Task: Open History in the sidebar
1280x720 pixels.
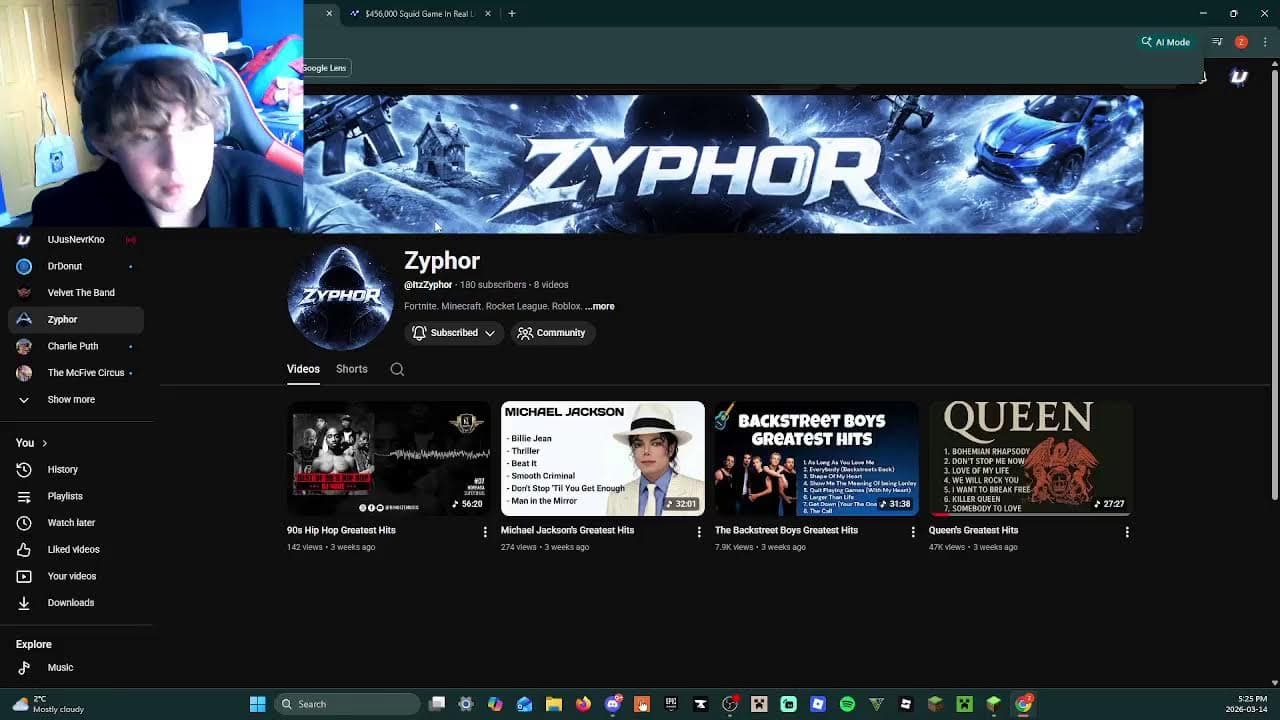Action: point(76,469)
